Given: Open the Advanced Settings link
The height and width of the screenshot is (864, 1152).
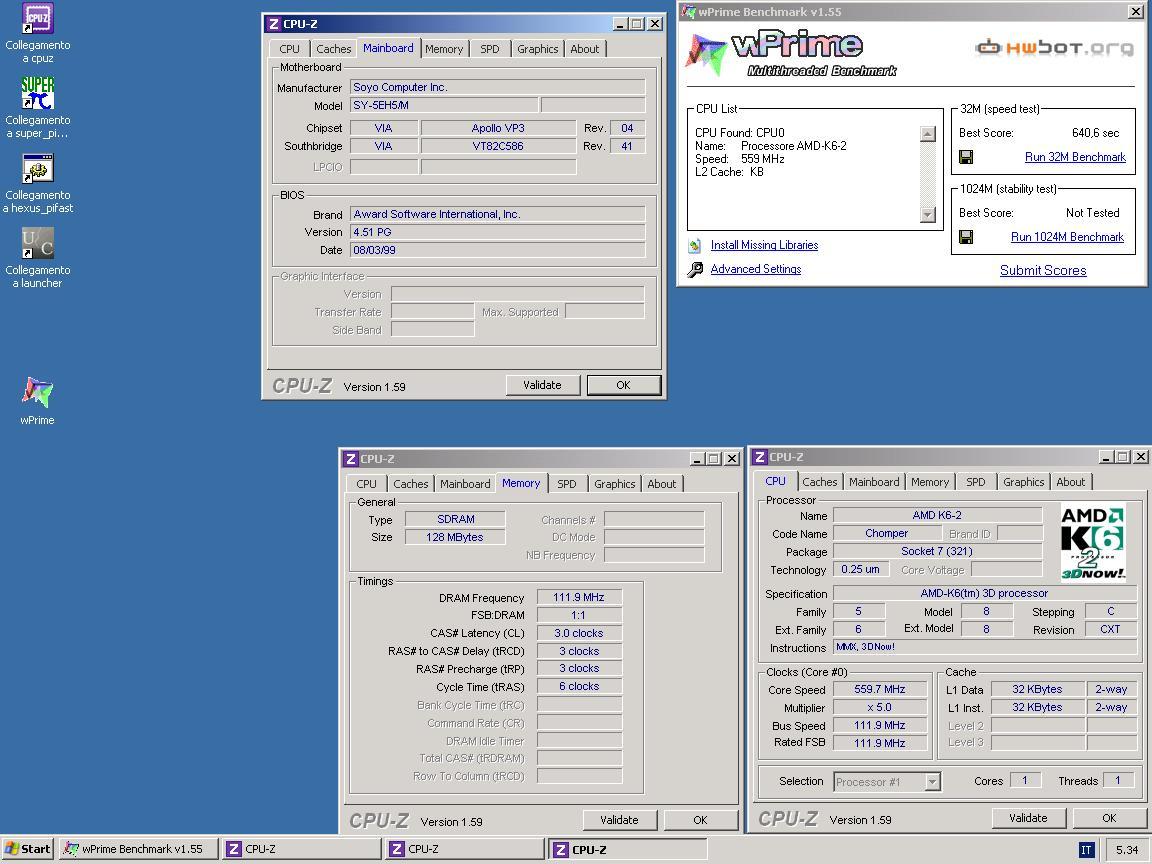Looking at the screenshot, I should (x=755, y=270).
